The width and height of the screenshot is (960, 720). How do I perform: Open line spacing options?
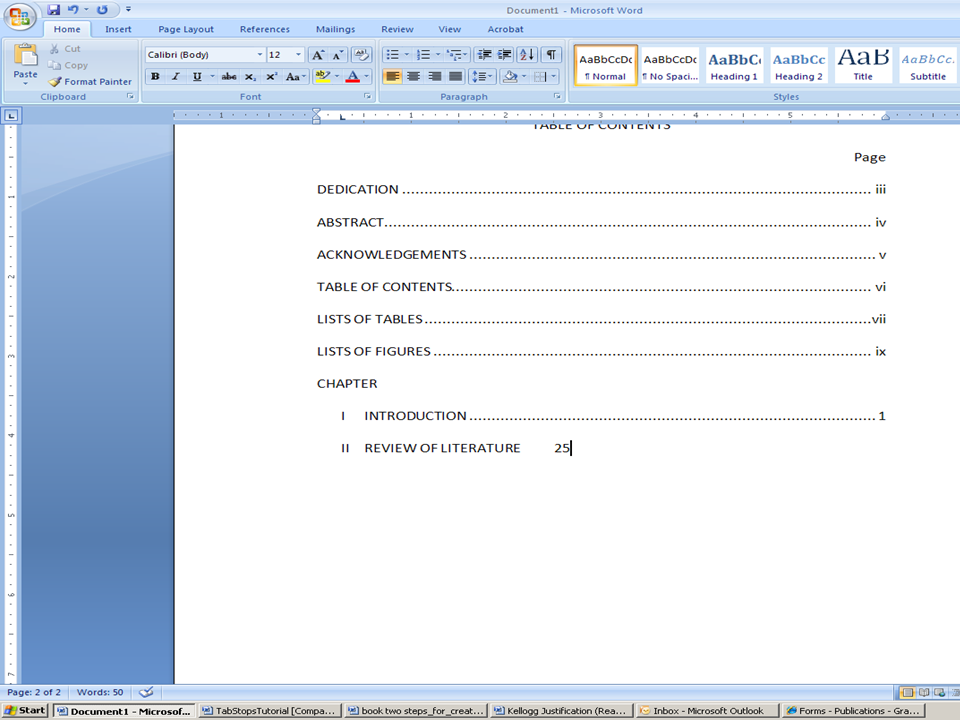tap(482, 77)
